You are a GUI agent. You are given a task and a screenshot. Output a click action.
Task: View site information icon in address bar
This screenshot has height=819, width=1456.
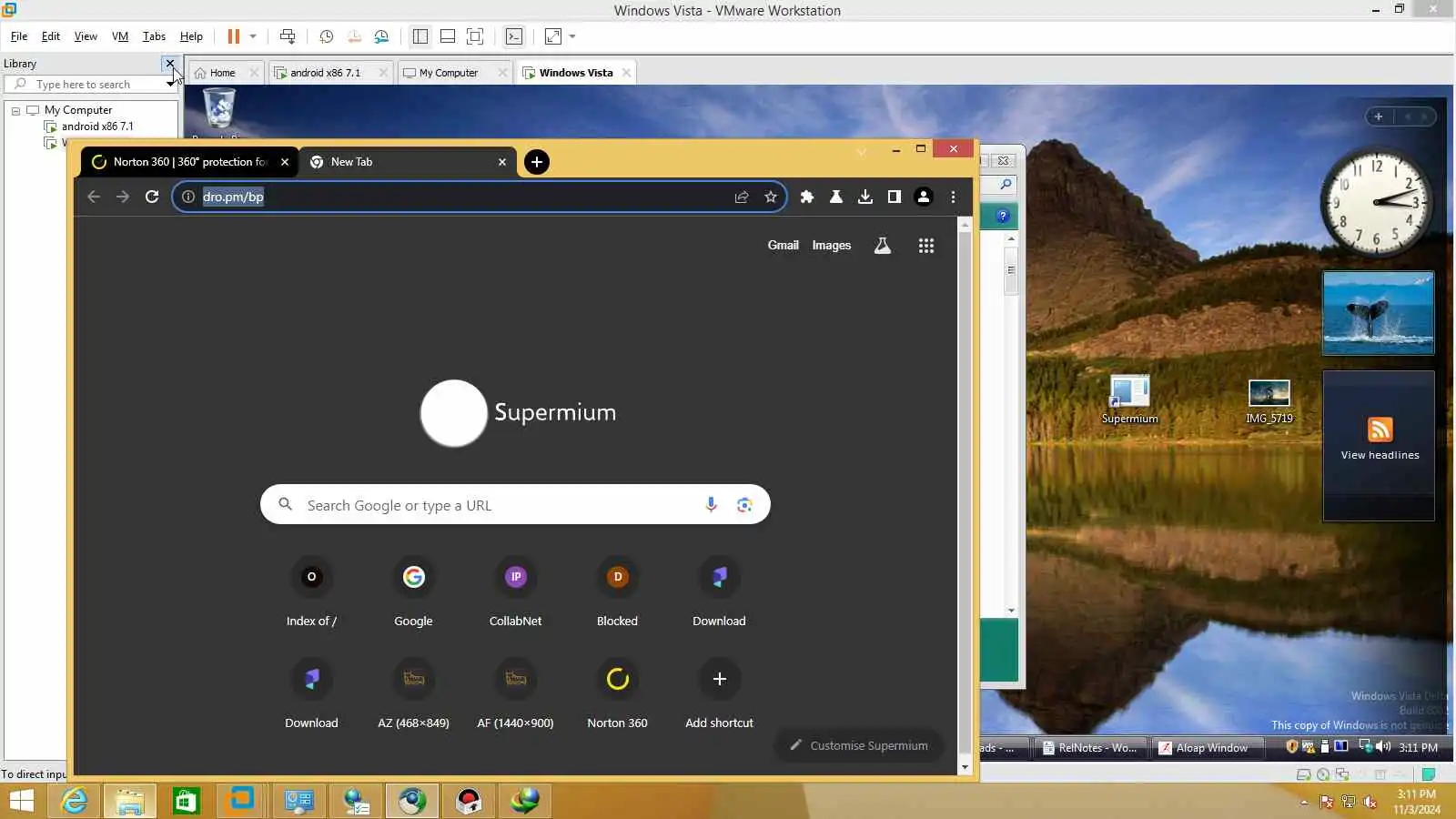point(188,197)
